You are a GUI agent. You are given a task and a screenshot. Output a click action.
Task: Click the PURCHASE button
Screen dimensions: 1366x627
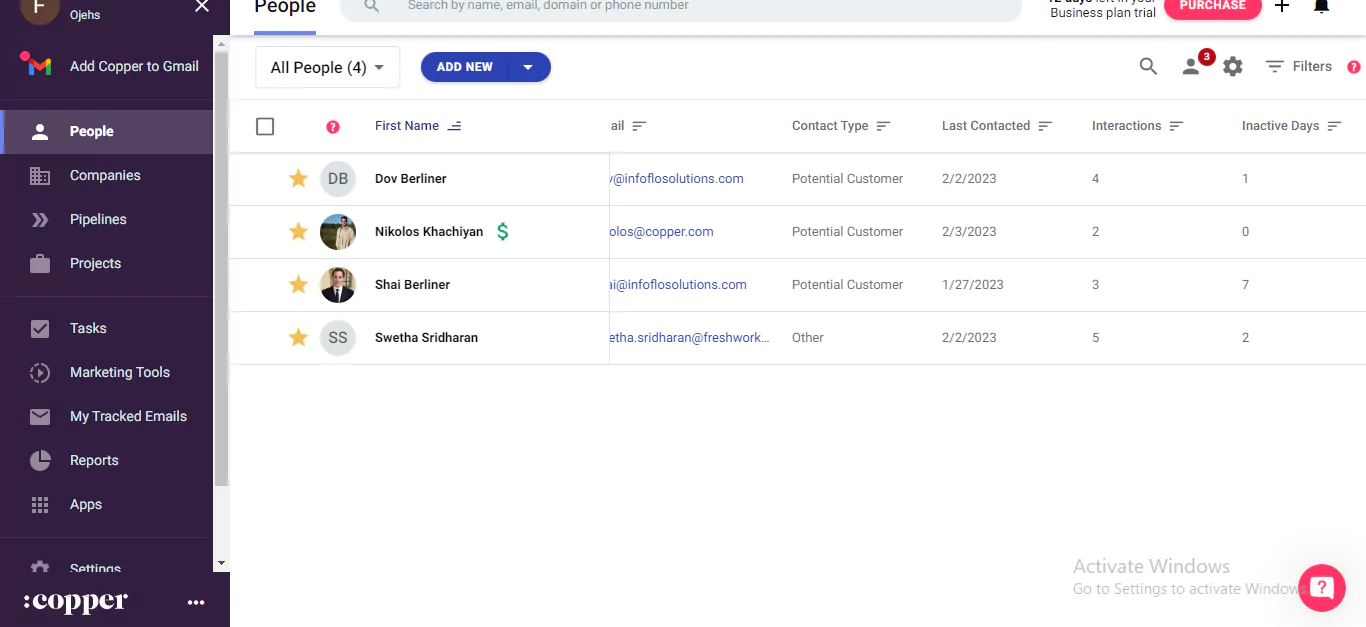click(1212, 6)
